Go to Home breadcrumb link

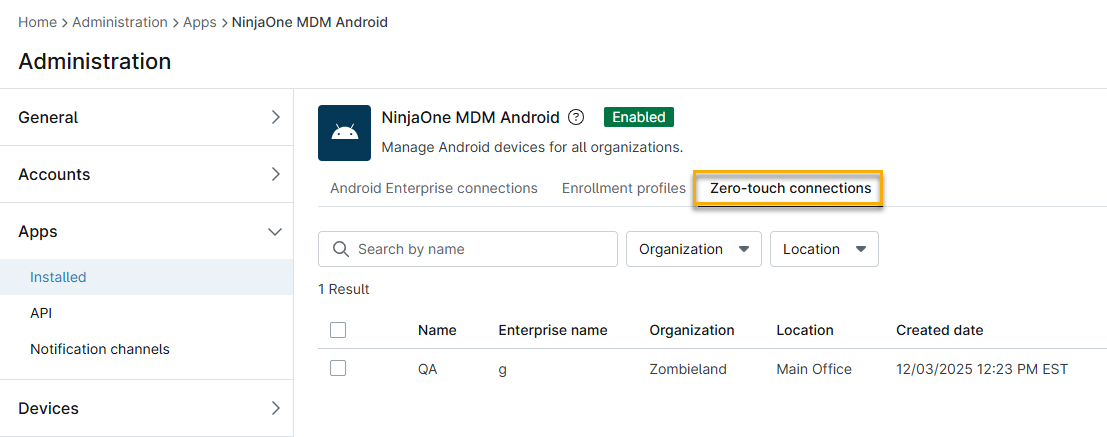pos(36,22)
